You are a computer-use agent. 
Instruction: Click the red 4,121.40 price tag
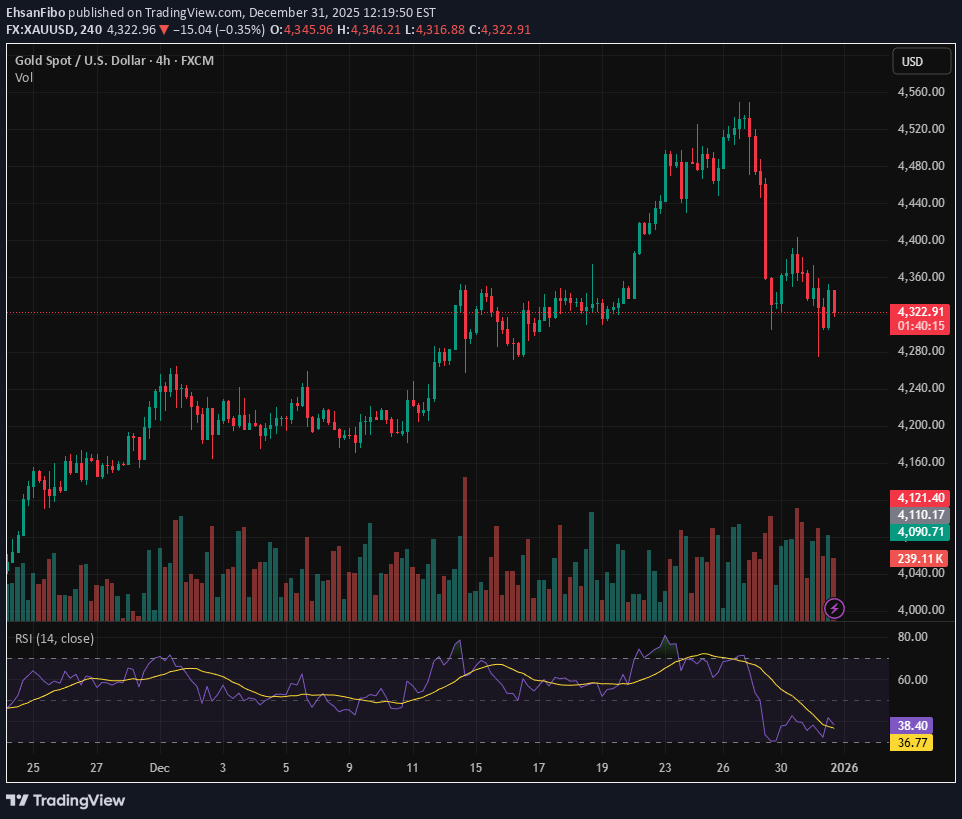920,498
